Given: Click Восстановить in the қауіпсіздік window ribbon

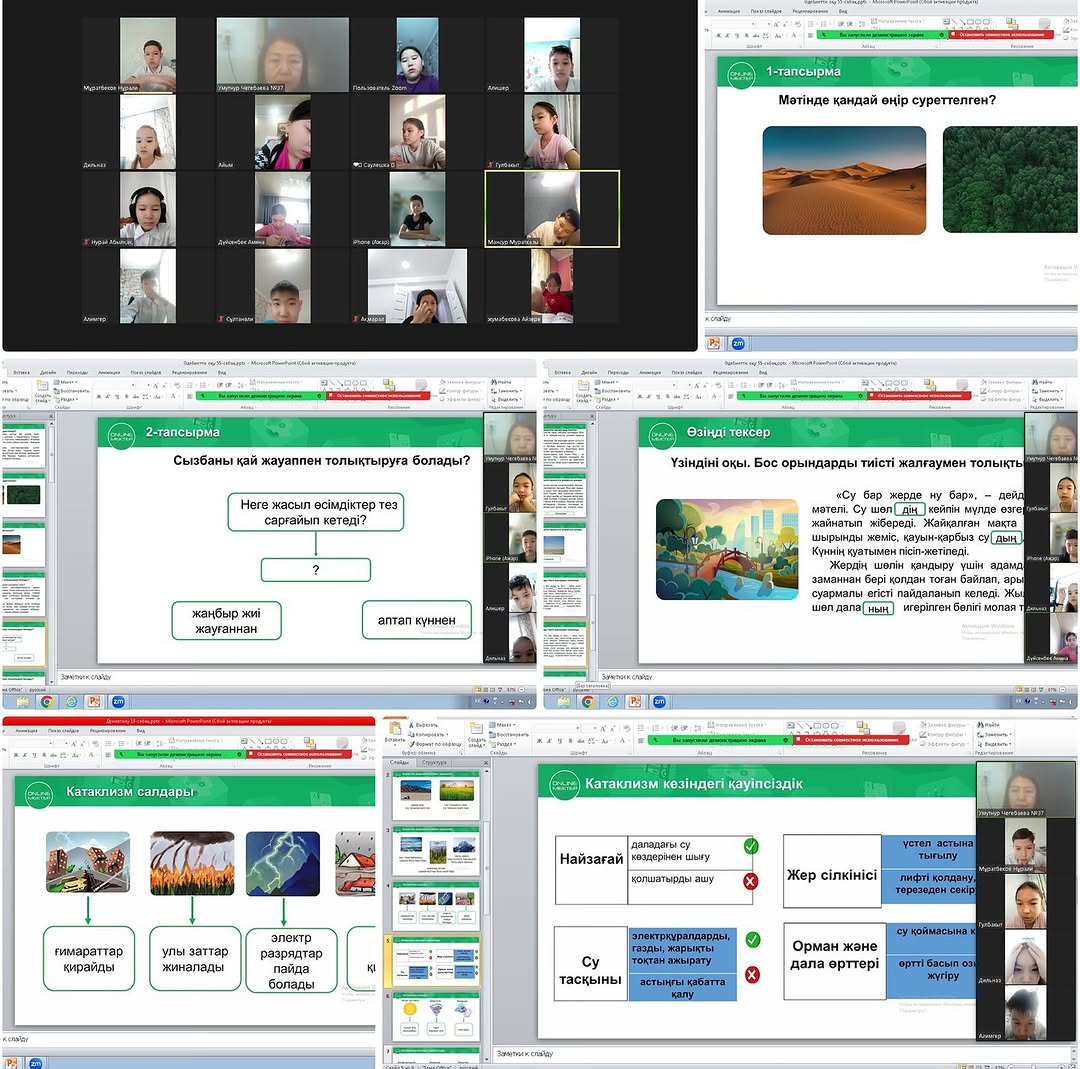Looking at the screenshot, I should coord(508,734).
